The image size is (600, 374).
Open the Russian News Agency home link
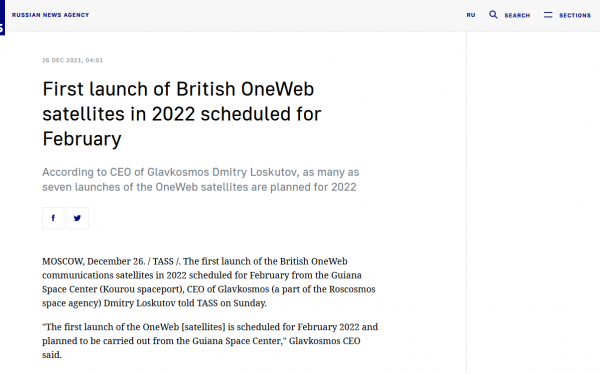(50, 15)
